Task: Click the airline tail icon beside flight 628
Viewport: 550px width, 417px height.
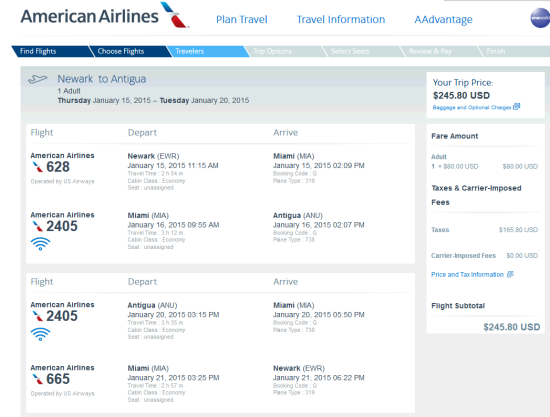Action: (38, 167)
